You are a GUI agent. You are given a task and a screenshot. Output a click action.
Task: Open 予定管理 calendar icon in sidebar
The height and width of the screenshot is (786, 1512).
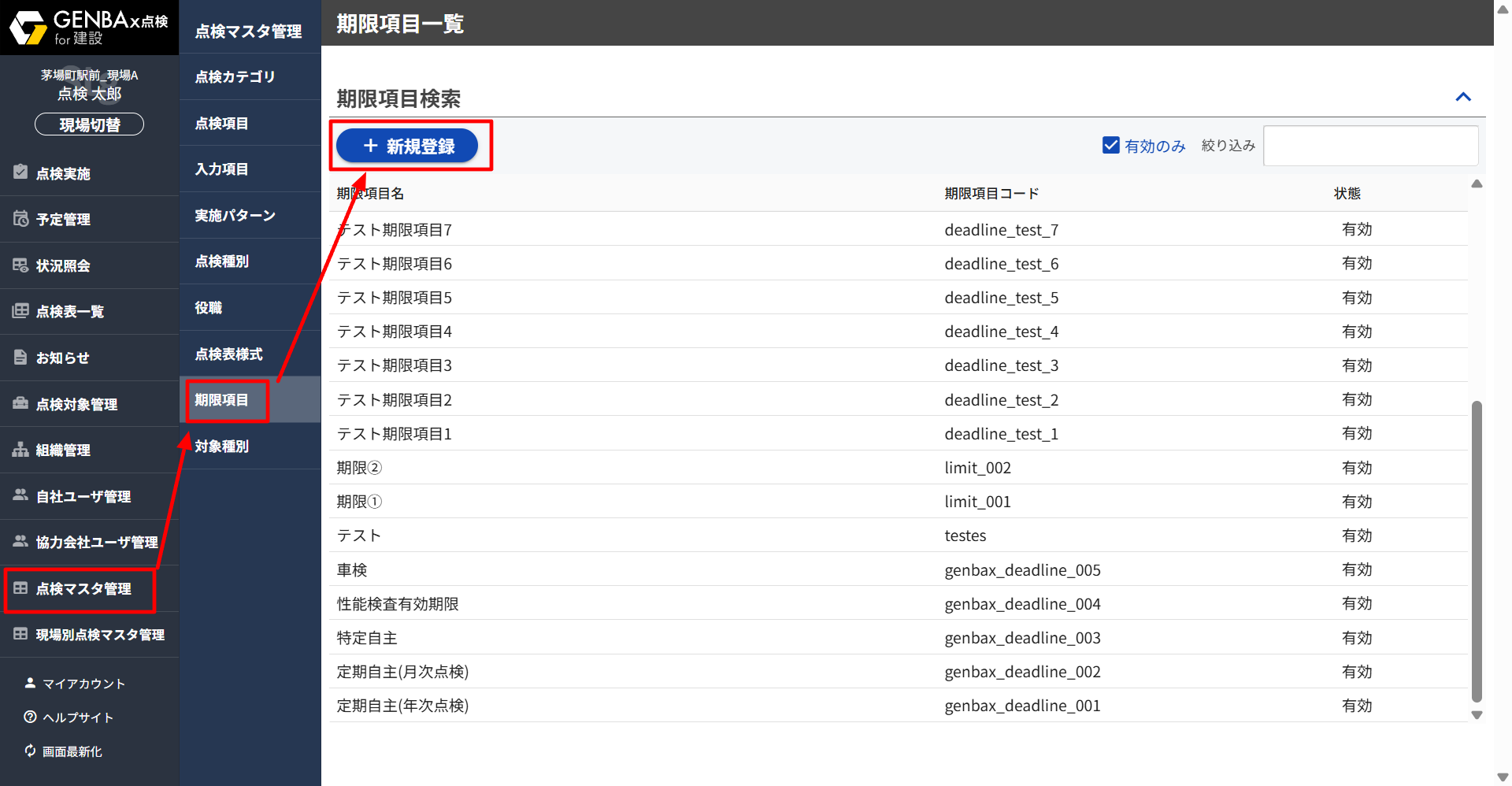(20, 219)
